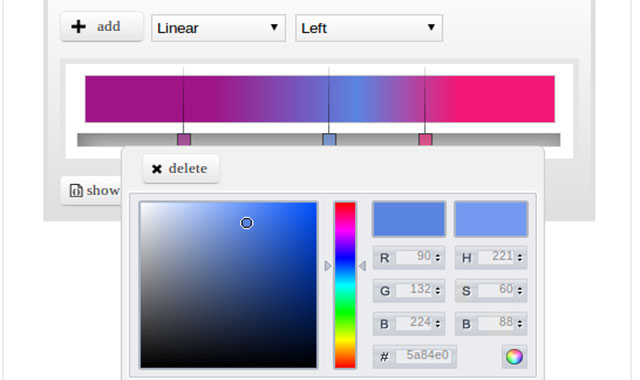Viewport: 640px width, 380px height.
Task: Click the right hue slider arrow
Action: click(362, 266)
